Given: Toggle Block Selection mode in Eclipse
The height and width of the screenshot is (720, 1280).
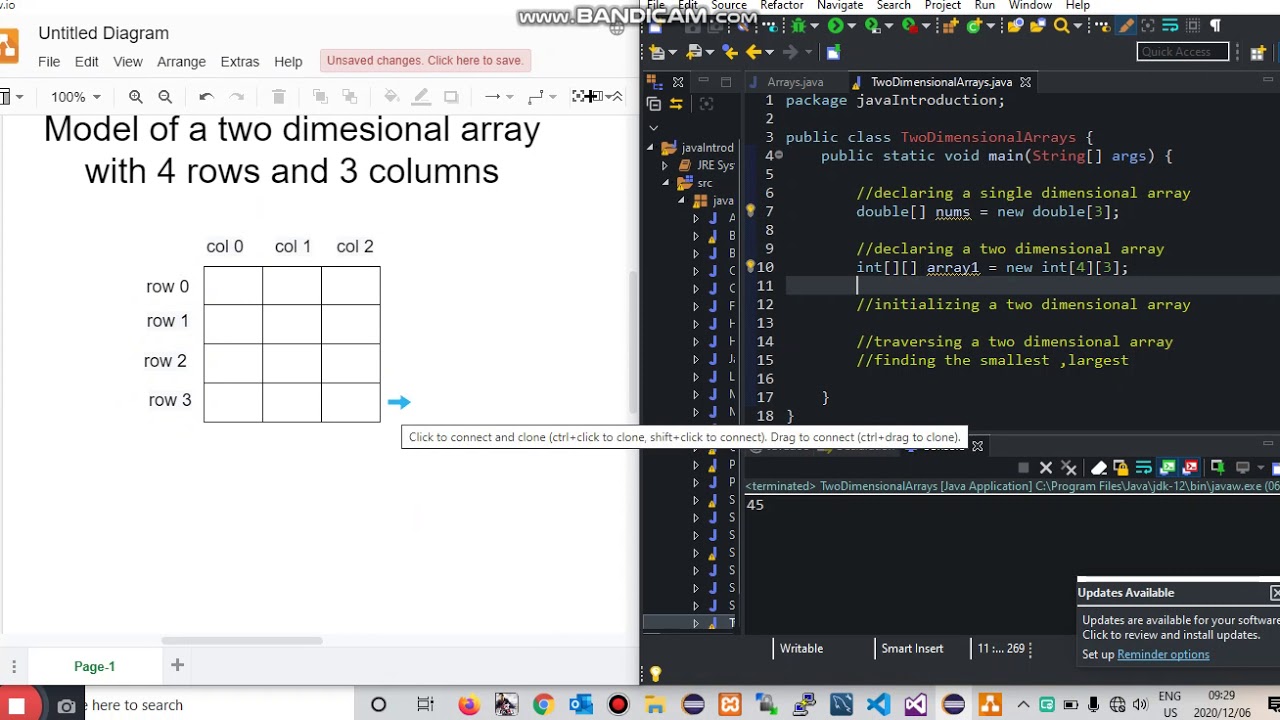Looking at the screenshot, I should coord(1192,25).
